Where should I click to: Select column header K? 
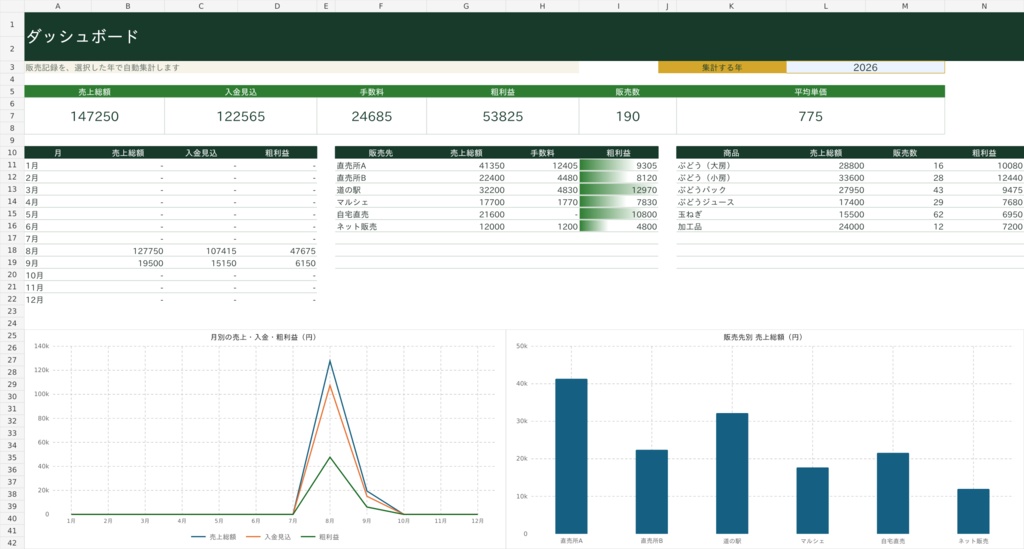pyautogui.click(x=731, y=6)
